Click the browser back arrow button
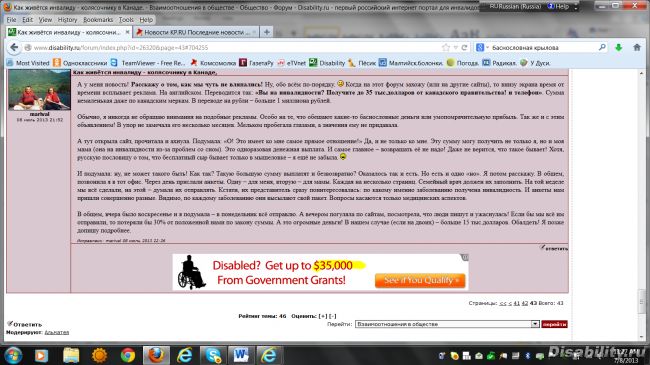 tap(14, 47)
